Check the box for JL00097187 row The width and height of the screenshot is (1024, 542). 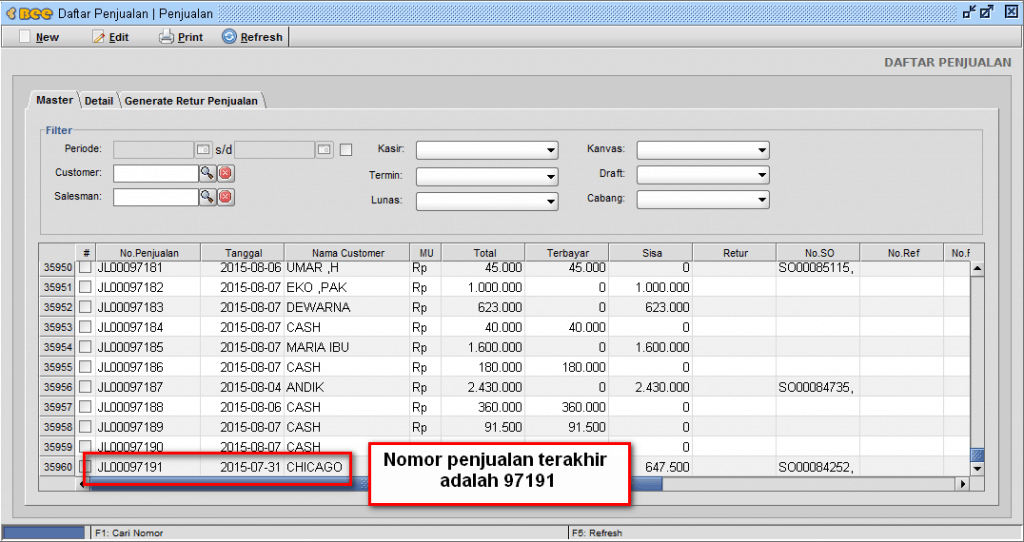[x=86, y=387]
